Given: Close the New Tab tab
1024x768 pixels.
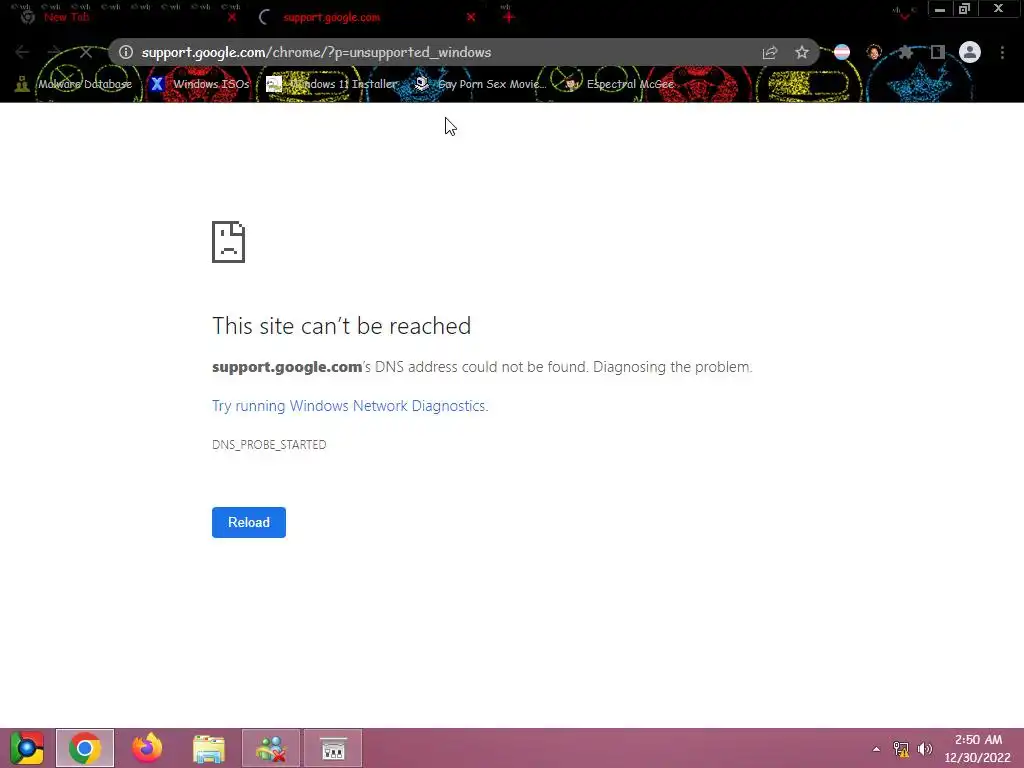Looking at the screenshot, I should pos(232,18).
